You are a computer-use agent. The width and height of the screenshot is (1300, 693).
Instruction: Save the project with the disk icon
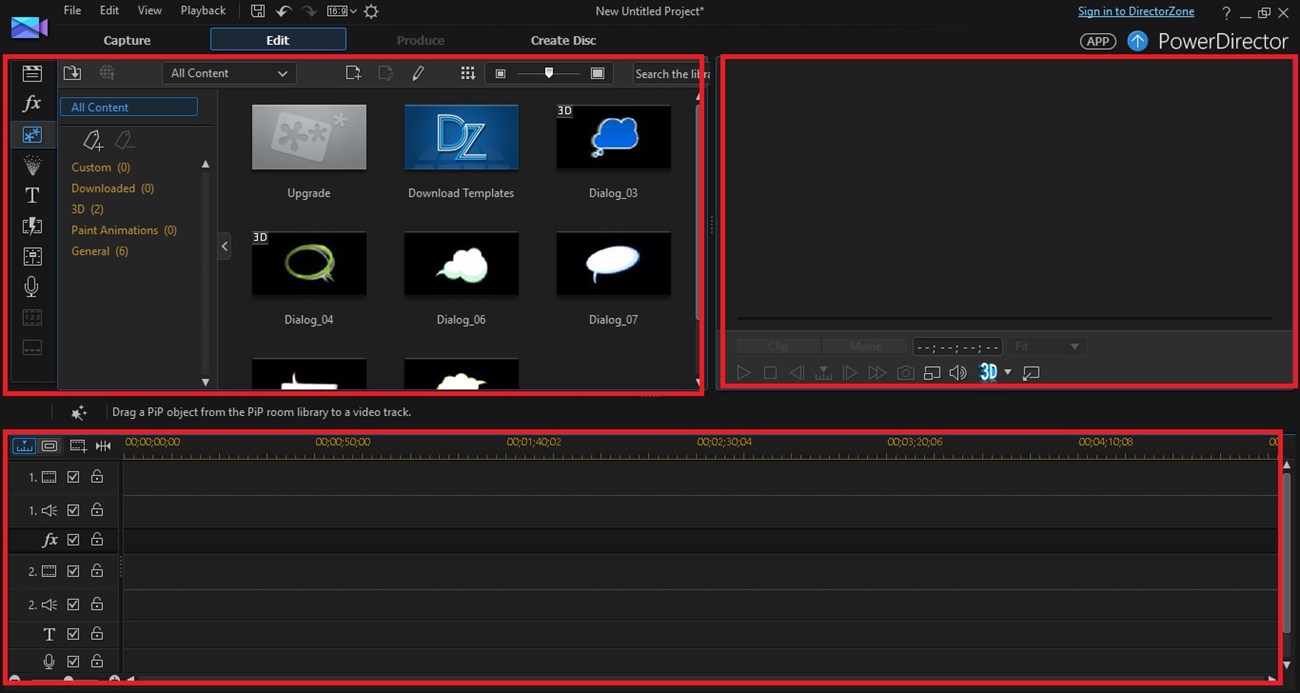point(258,11)
